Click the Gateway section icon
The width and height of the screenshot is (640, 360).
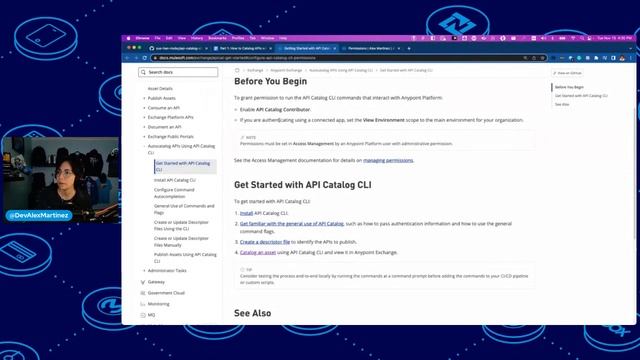coord(143,282)
